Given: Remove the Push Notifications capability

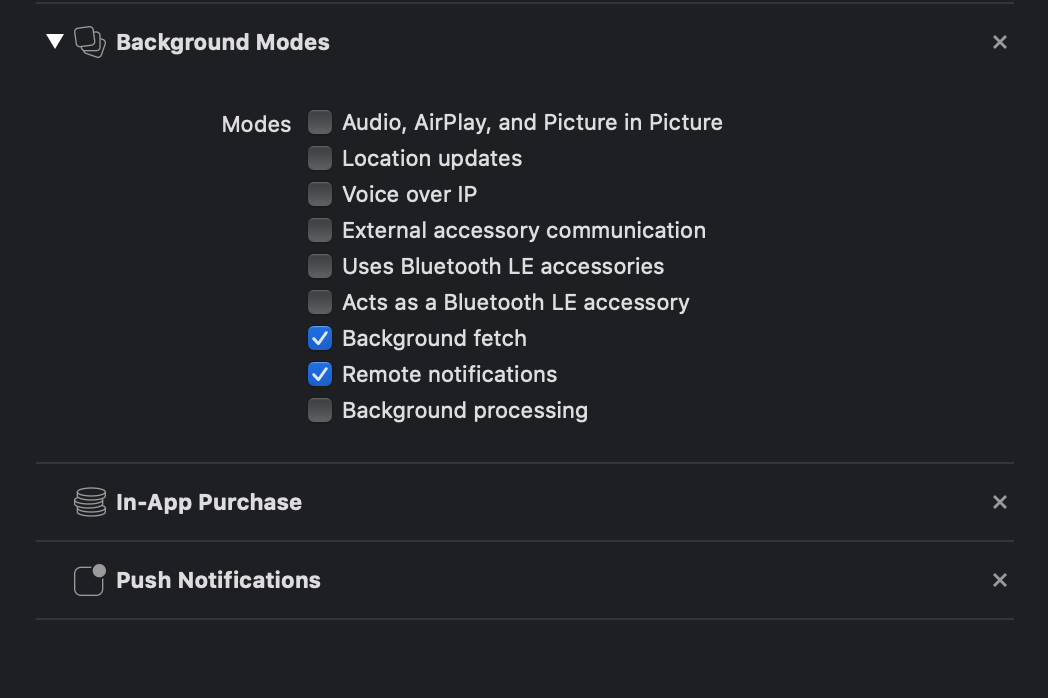Looking at the screenshot, I should click(999, 580).
